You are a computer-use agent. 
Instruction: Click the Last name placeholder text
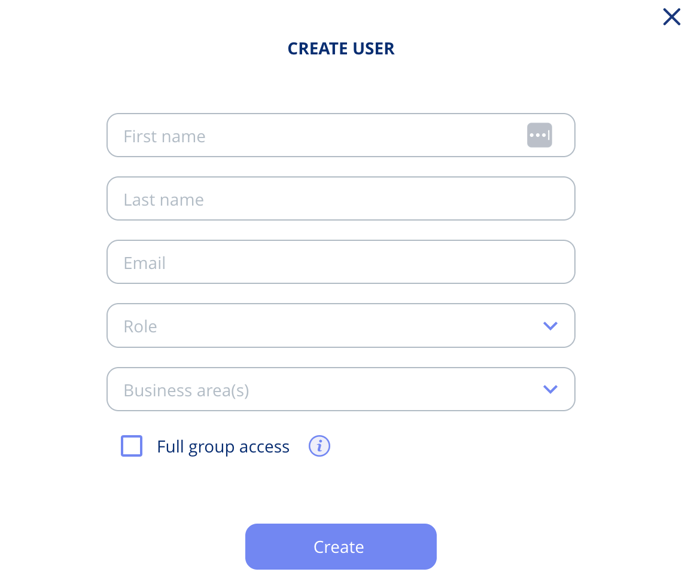pos(164,200)
